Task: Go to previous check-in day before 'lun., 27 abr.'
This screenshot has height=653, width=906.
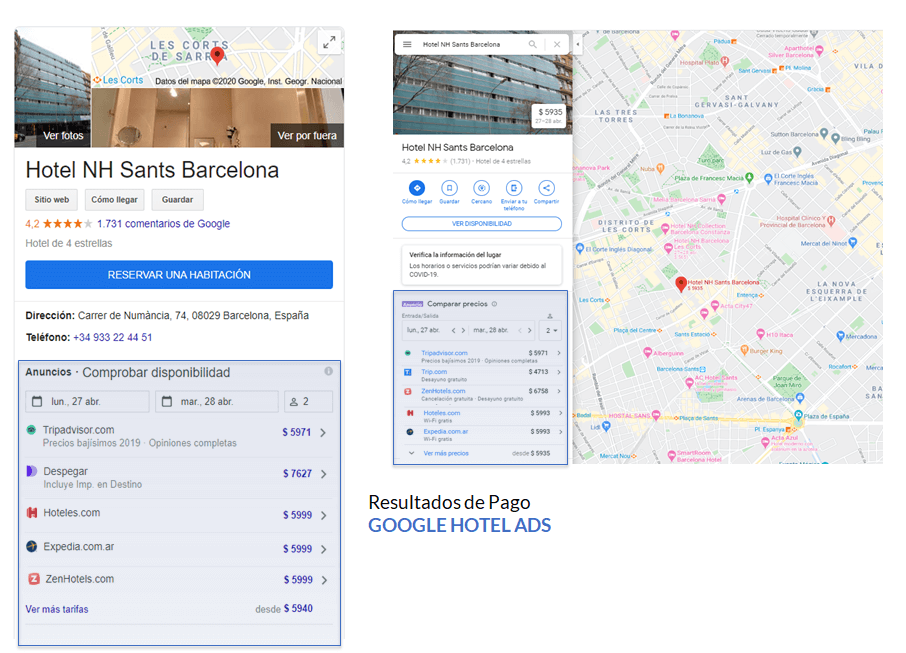Action: (x=454, y=331)
